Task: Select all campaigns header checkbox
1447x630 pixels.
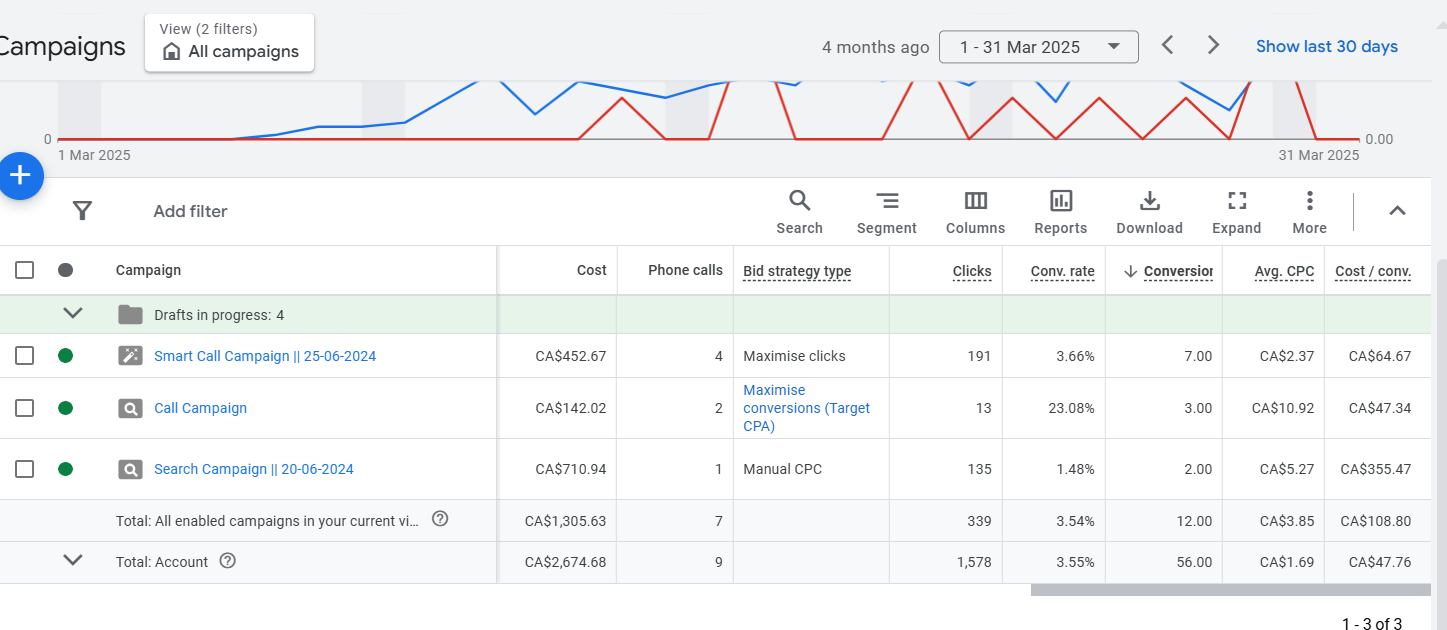Action: (25, 270)
